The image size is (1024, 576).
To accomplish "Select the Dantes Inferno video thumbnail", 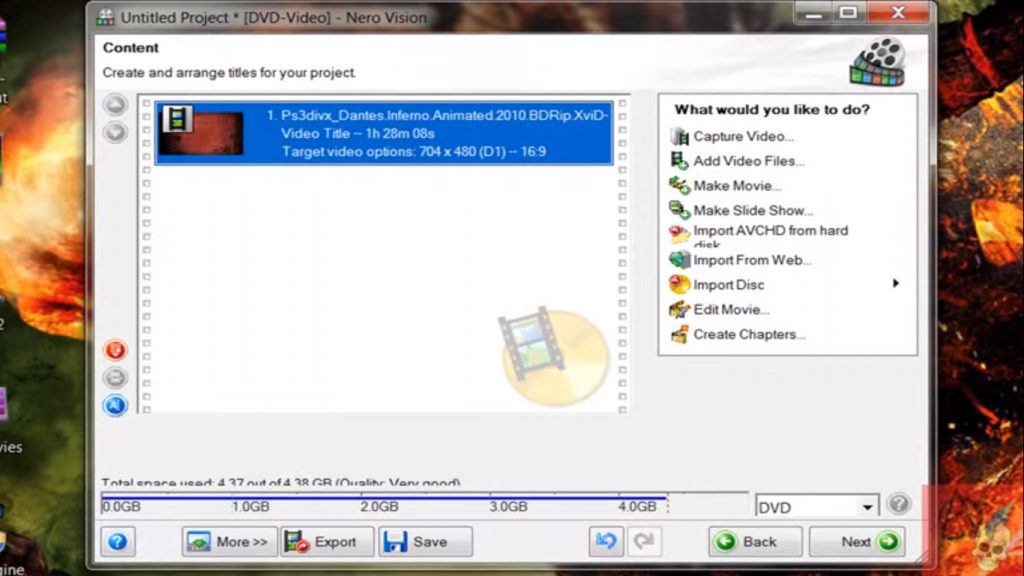I will click(x=201, y=133).
